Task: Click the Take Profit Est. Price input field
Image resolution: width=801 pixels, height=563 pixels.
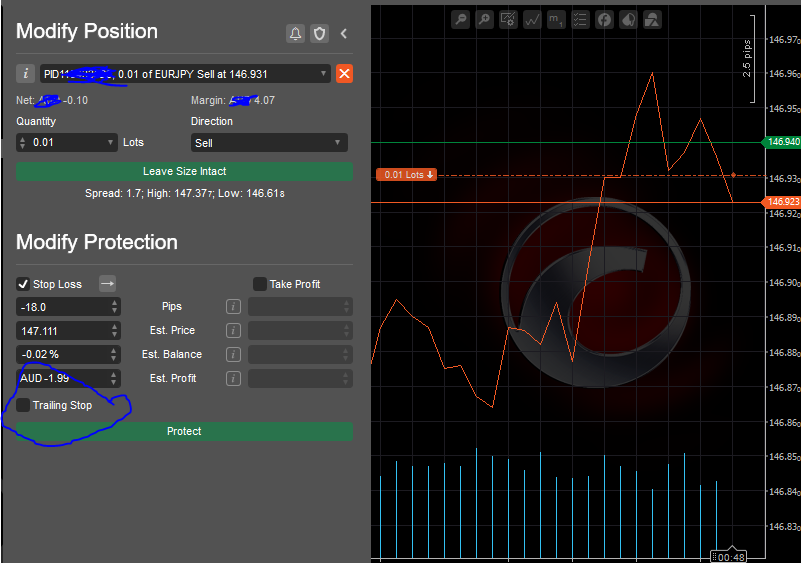Action: tap(300, 331)
